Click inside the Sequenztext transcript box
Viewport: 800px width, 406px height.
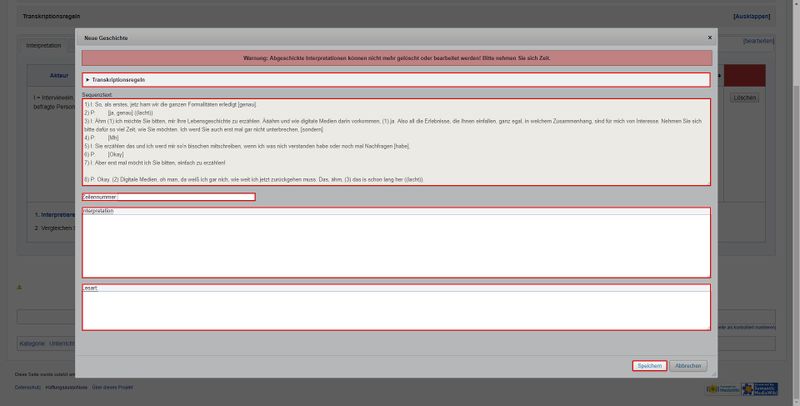point(396,141)
